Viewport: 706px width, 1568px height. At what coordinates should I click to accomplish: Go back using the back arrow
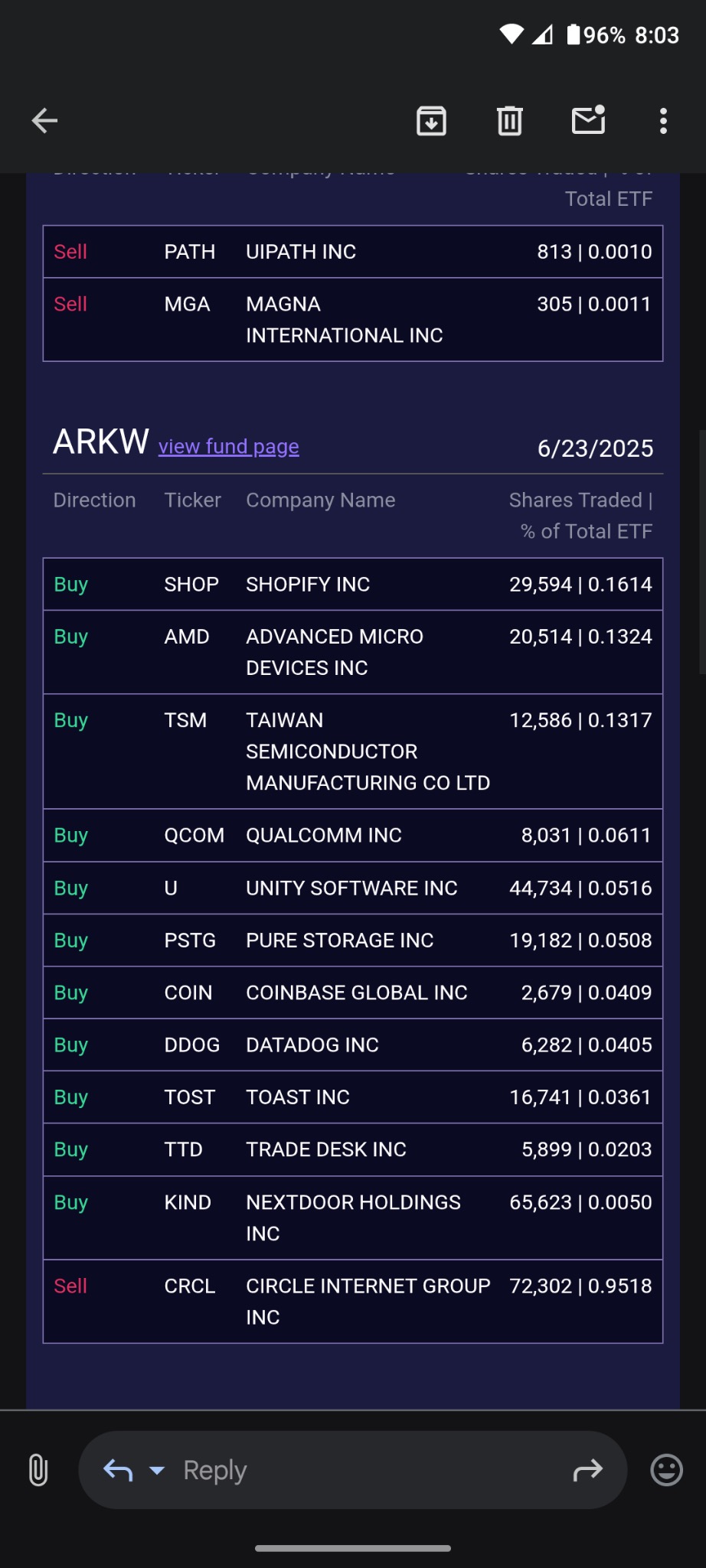44,120
